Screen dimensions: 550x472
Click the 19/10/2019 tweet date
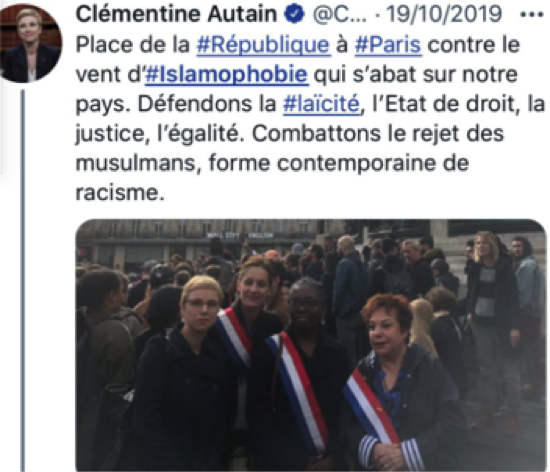click(x=444, y=15)
